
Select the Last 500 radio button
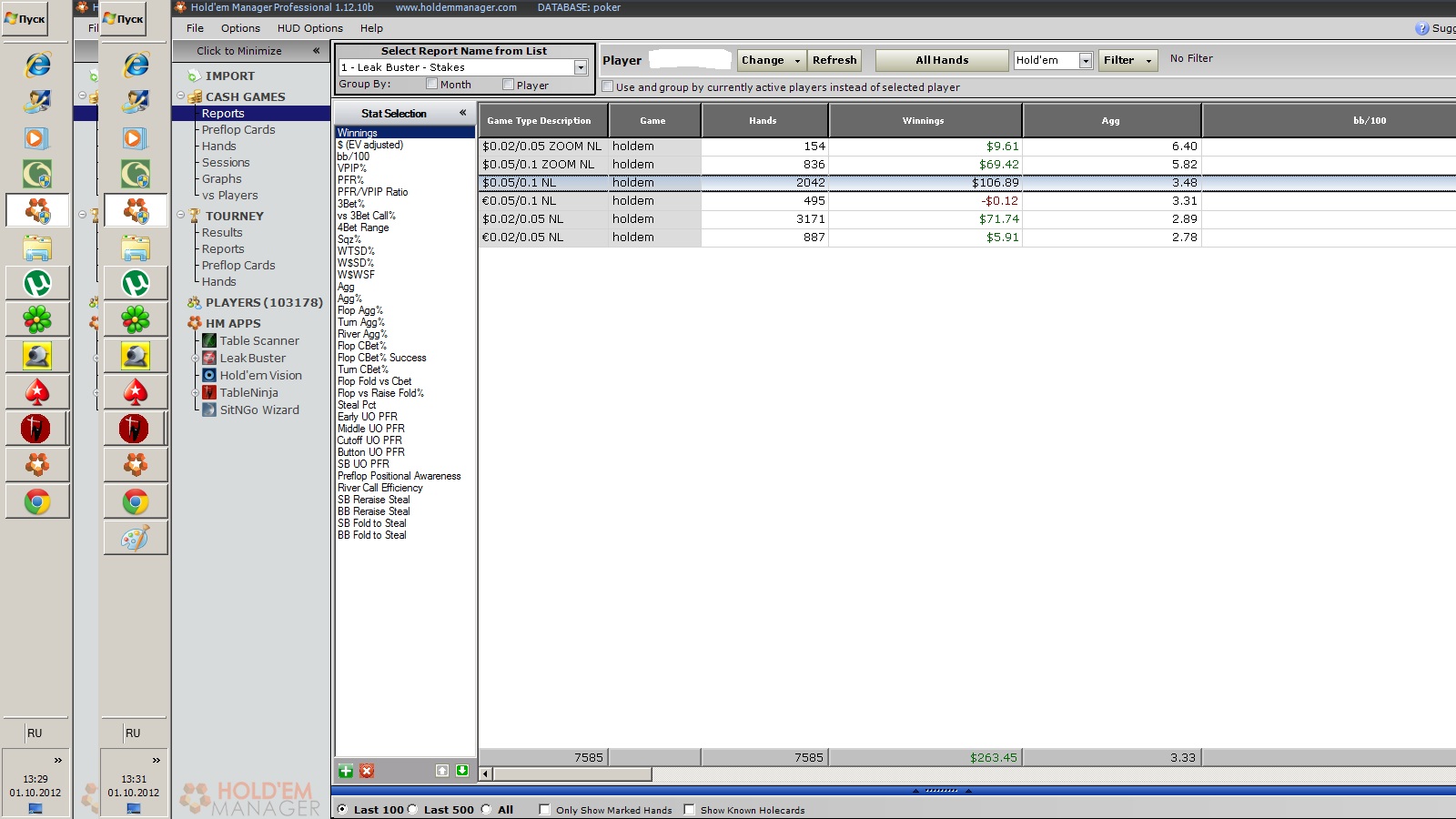(x=412, y=809)
